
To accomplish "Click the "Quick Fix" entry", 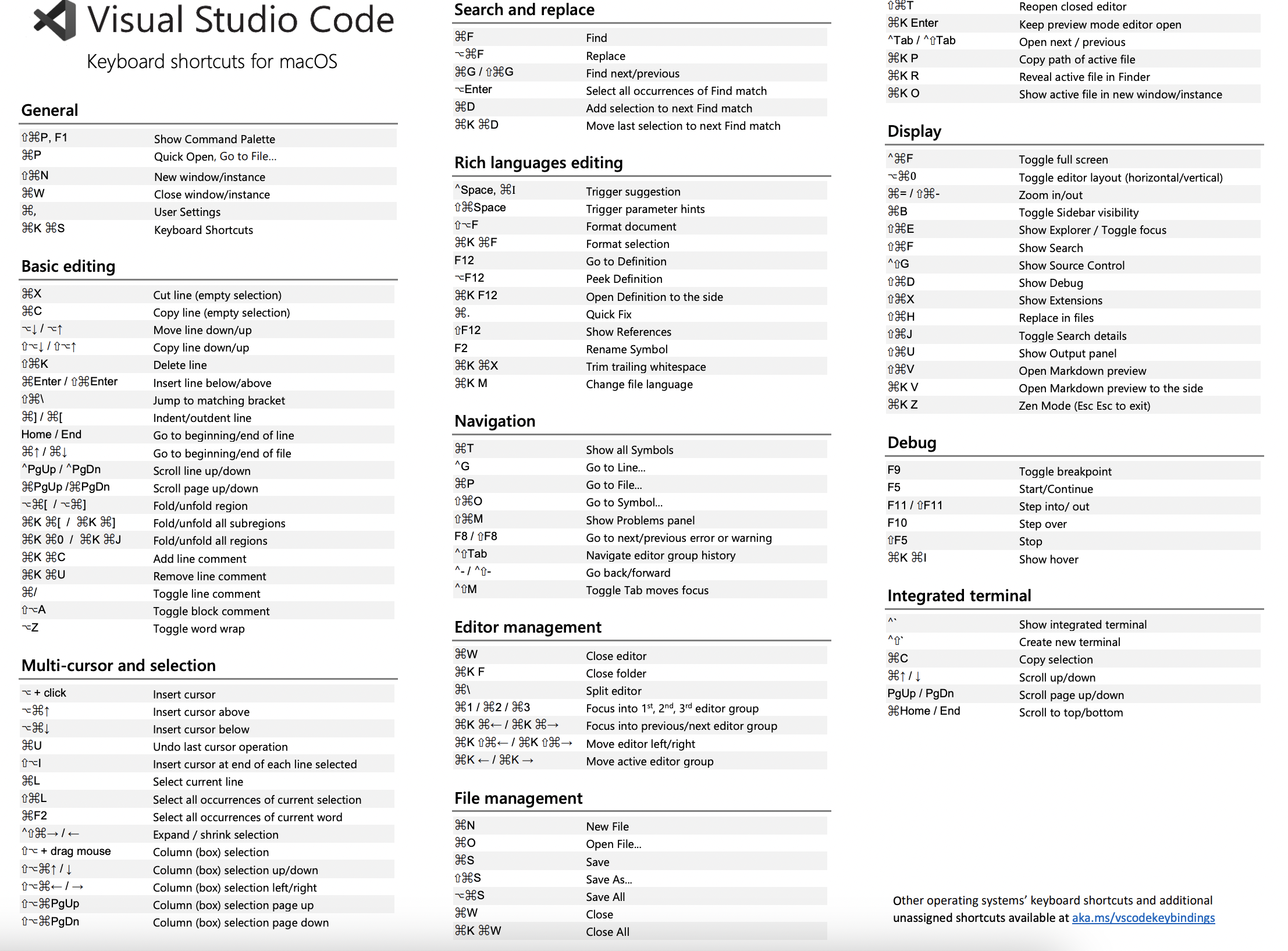I will tap(609, 314).
